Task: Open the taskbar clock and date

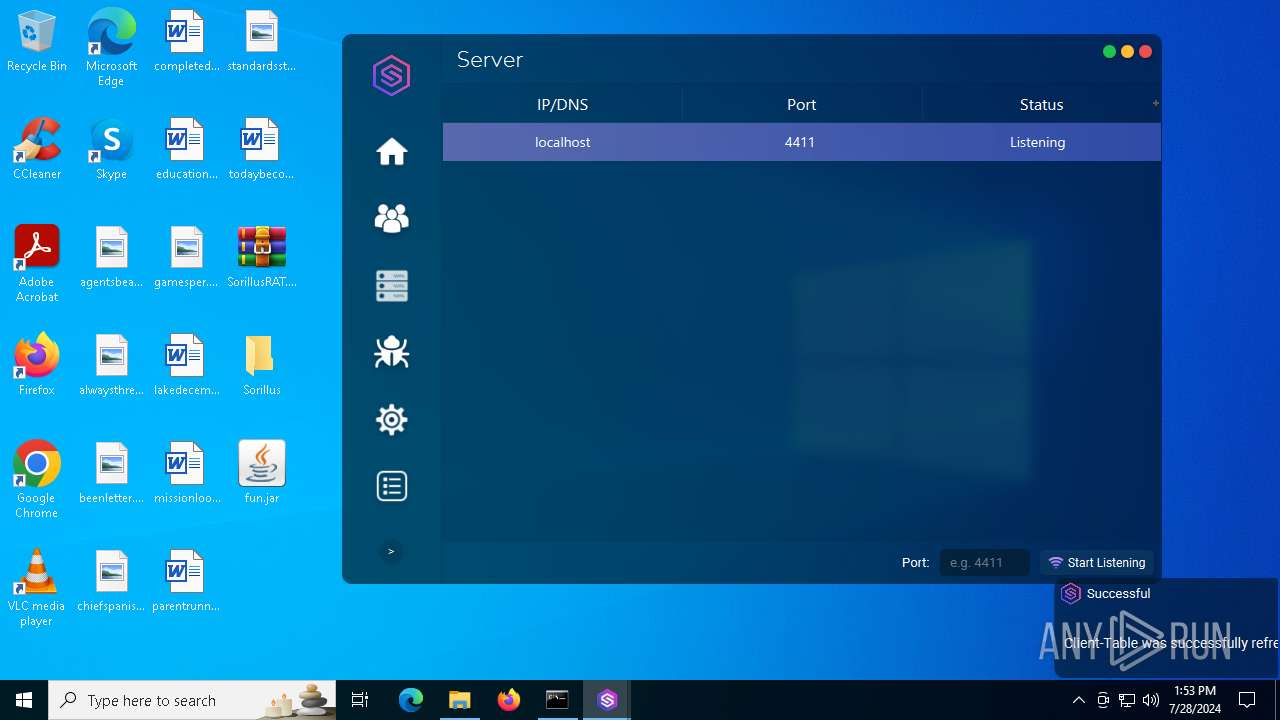Action: 1196,700
